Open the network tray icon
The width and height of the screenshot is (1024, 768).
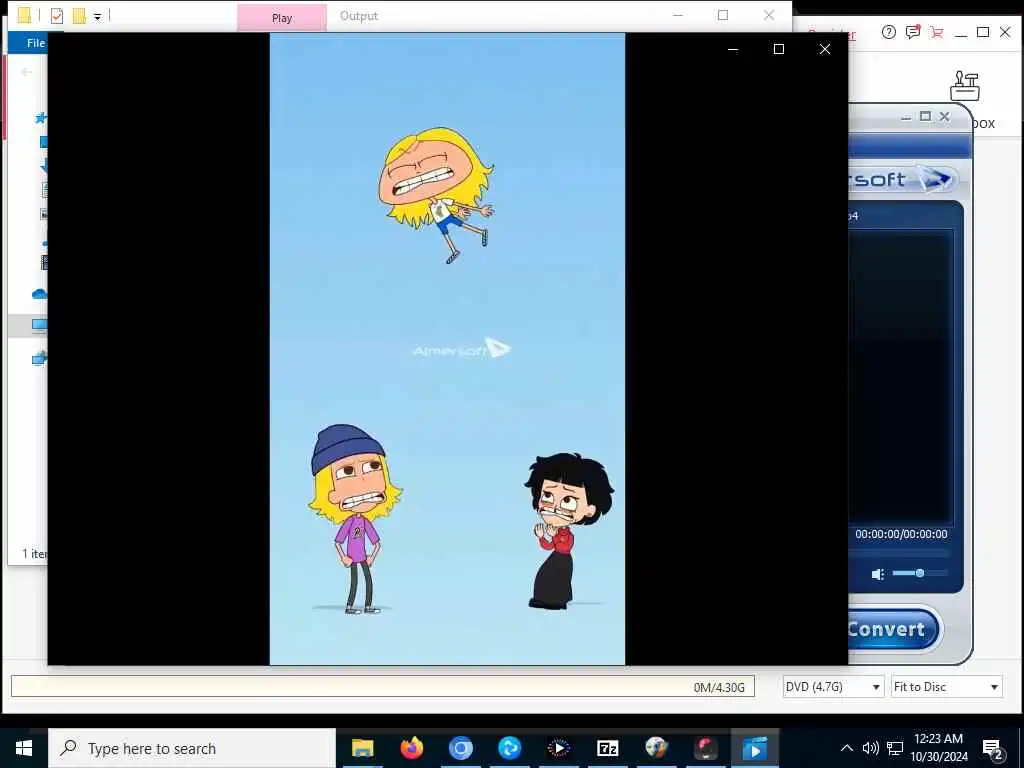point(895,748)
